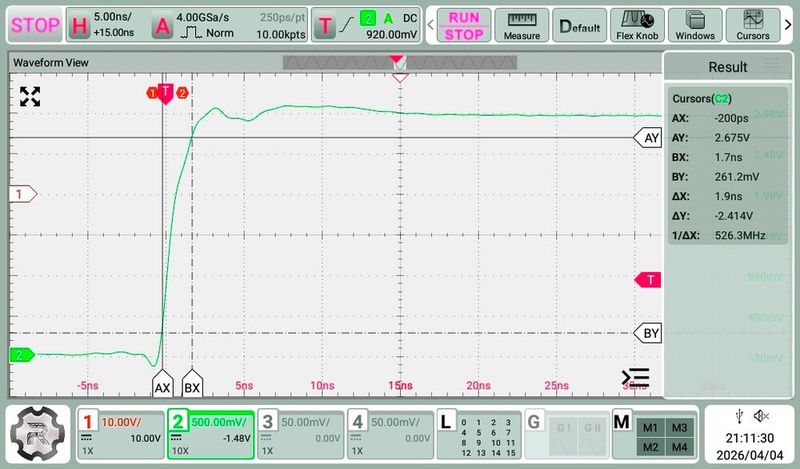The height and width of the screenshot is (469, 800).
Task: Show more toolbar items with right arrow
Action: [x=788, y=24]
